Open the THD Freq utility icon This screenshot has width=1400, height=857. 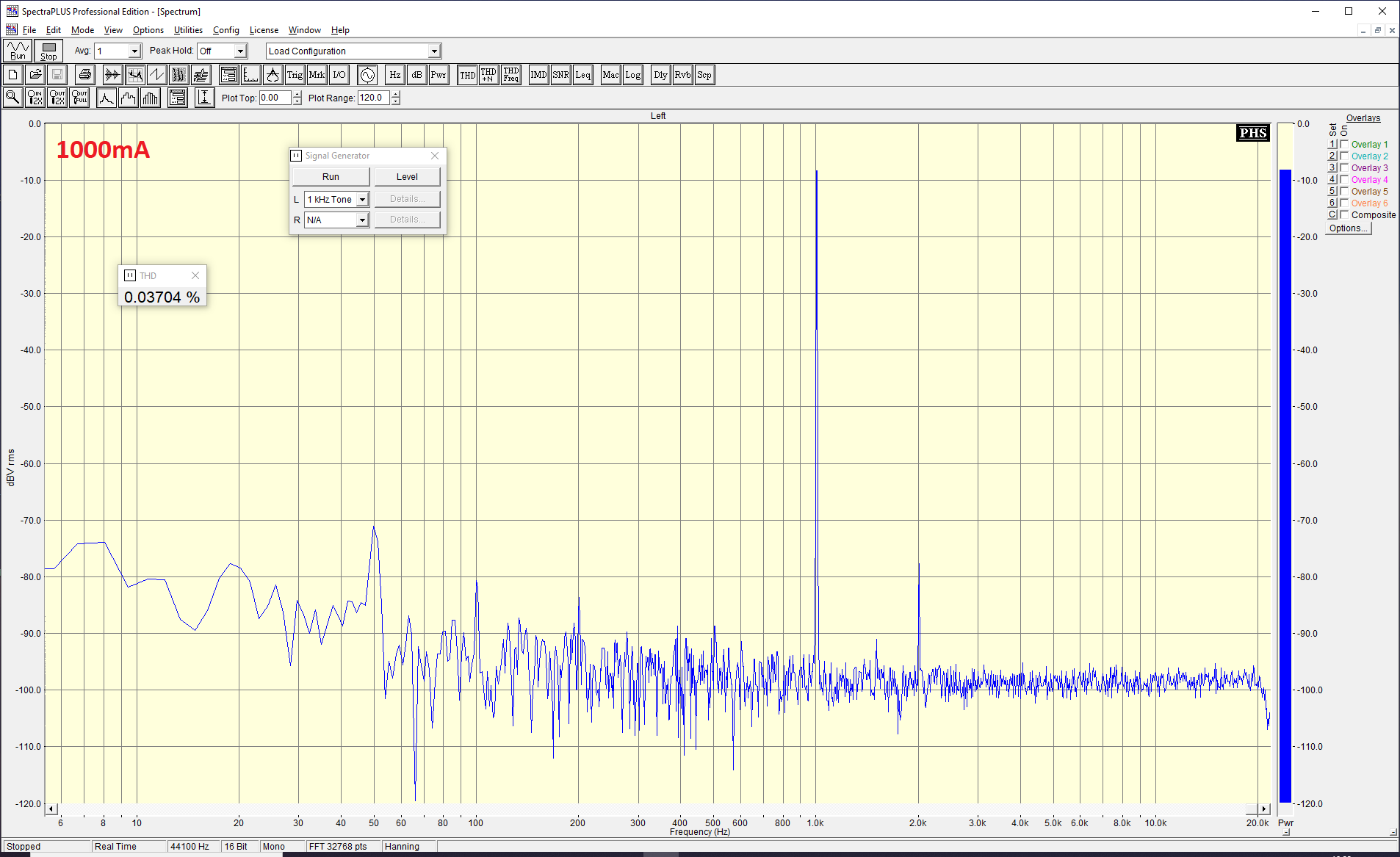pyautogui.click(x=511, y=75)
